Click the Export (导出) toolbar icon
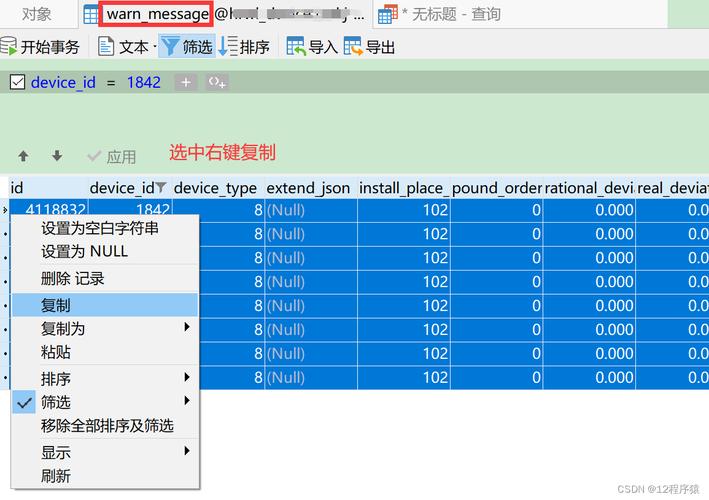 click(x=353, y=47)
